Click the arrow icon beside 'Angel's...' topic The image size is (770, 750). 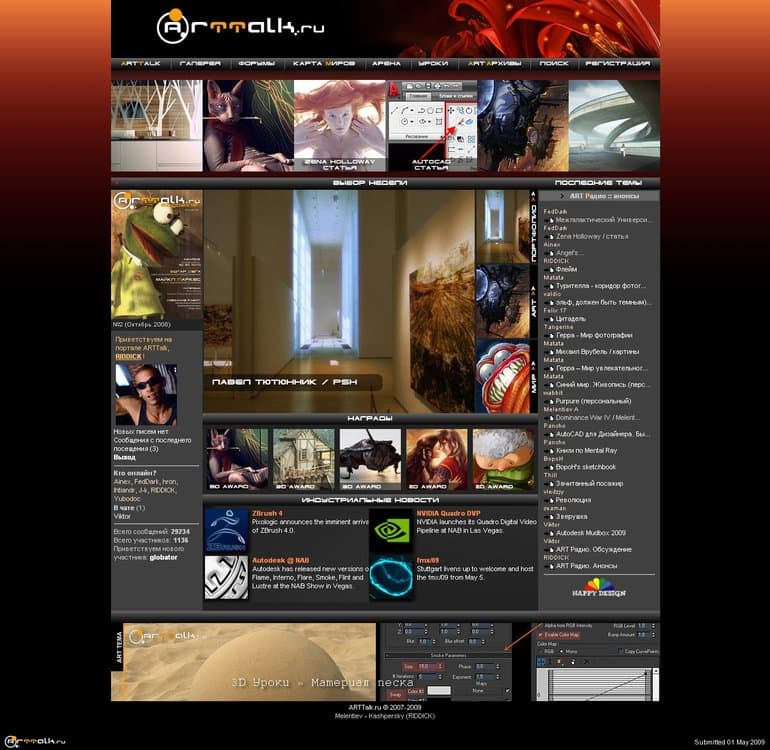550,253
